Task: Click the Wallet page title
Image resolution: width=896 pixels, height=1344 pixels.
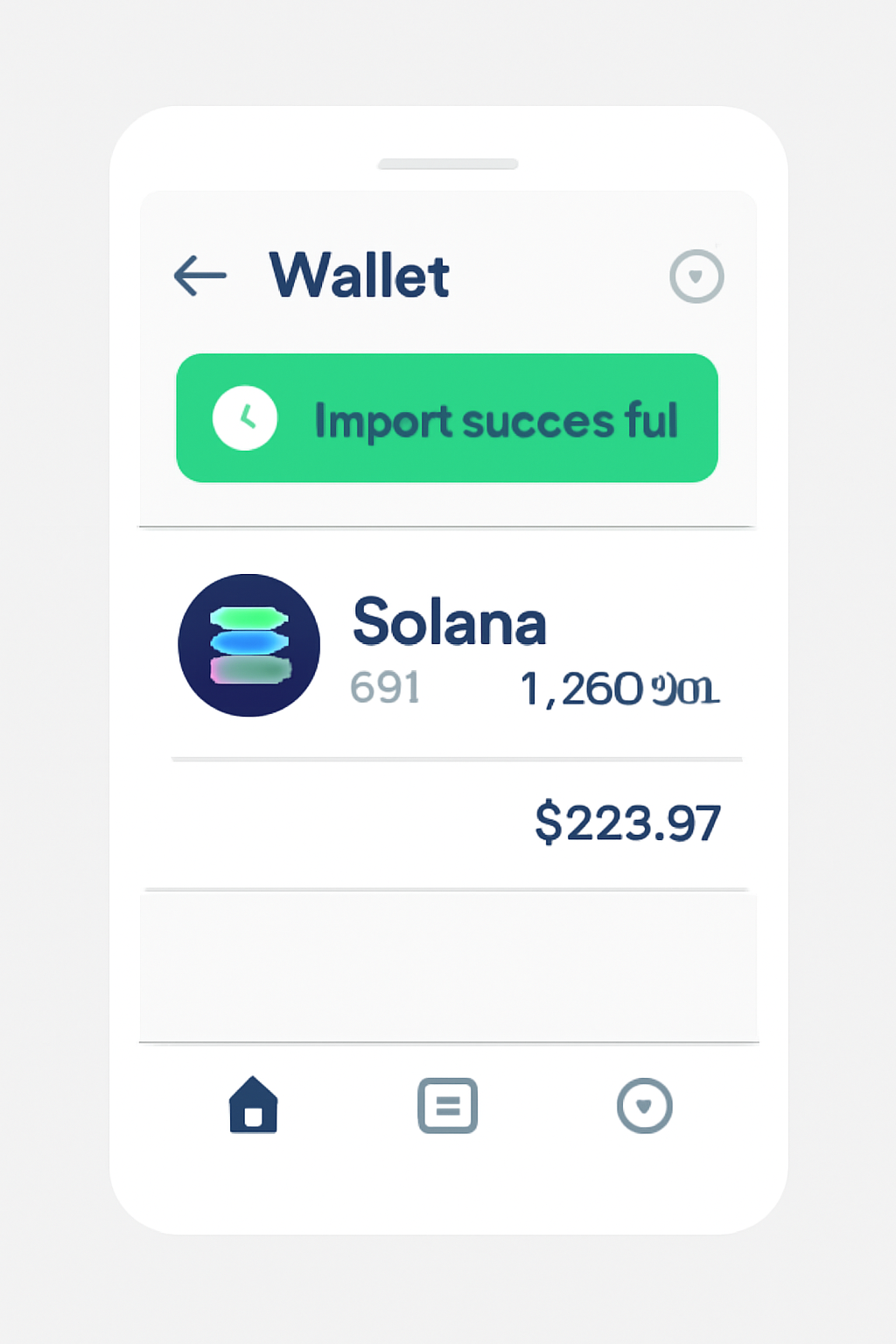Action: coord(359,276)
